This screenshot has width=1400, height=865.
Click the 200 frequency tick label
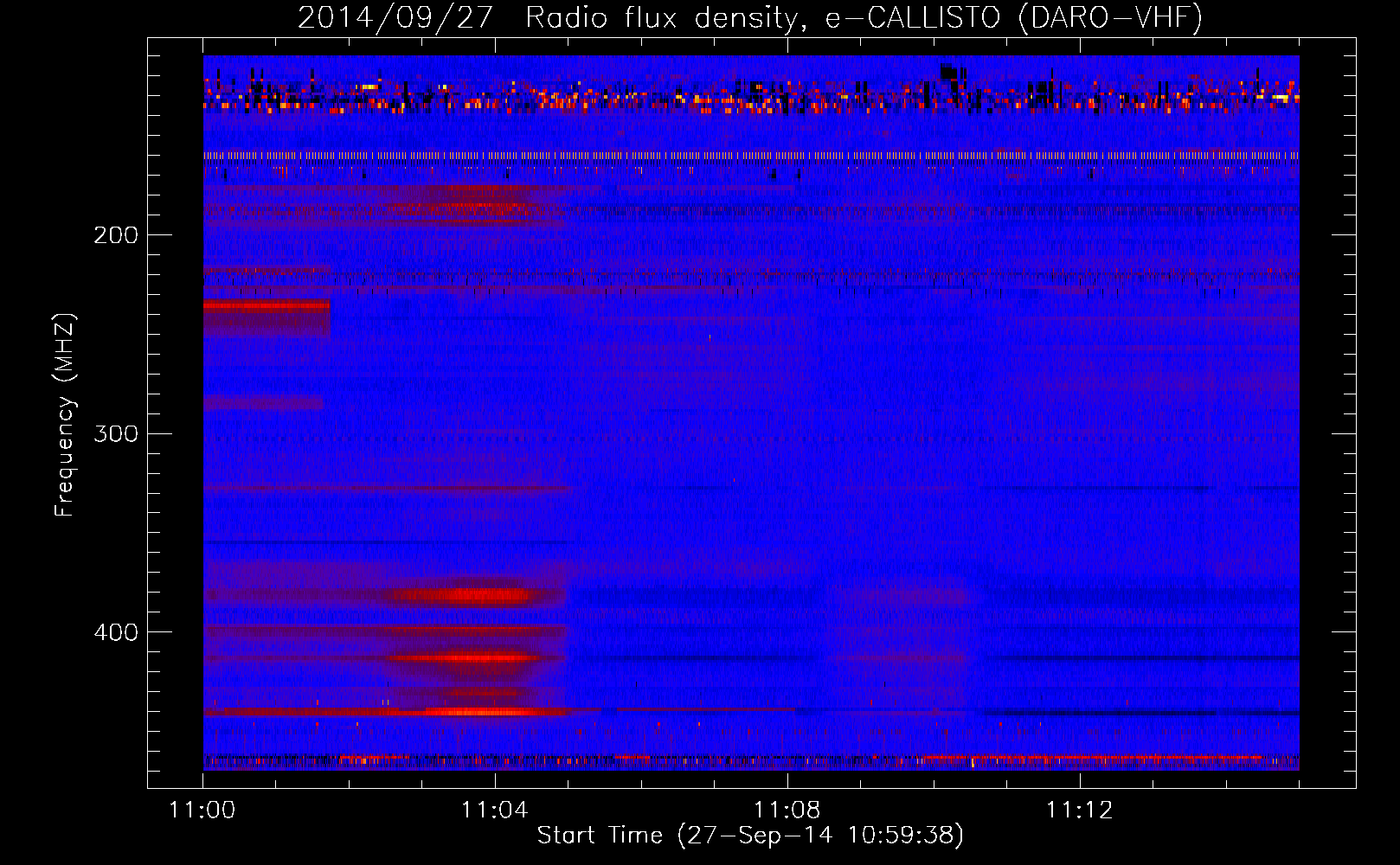[x=116, y=235]
